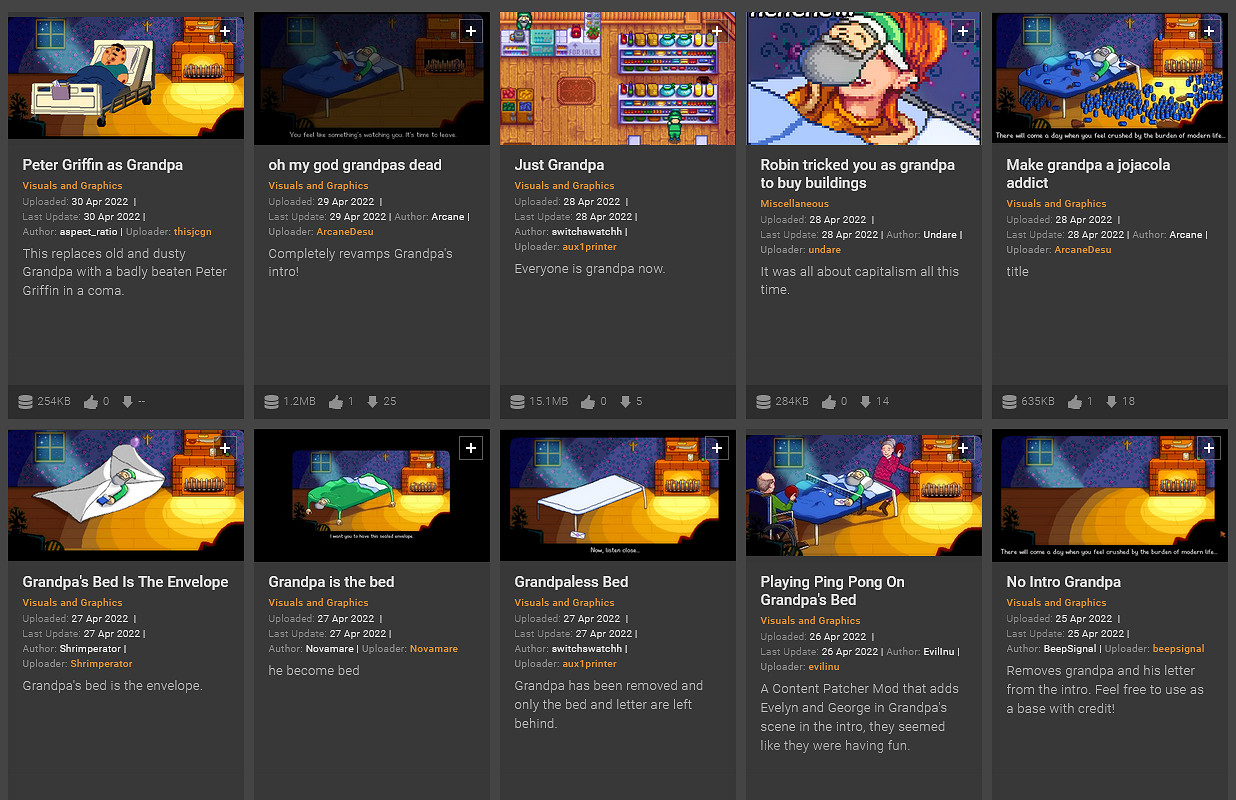Viewport: 1236px width, 800px height.
Task: Click the plus icon on Grandpaless Bed thumbnail
Action: point(717,448)
